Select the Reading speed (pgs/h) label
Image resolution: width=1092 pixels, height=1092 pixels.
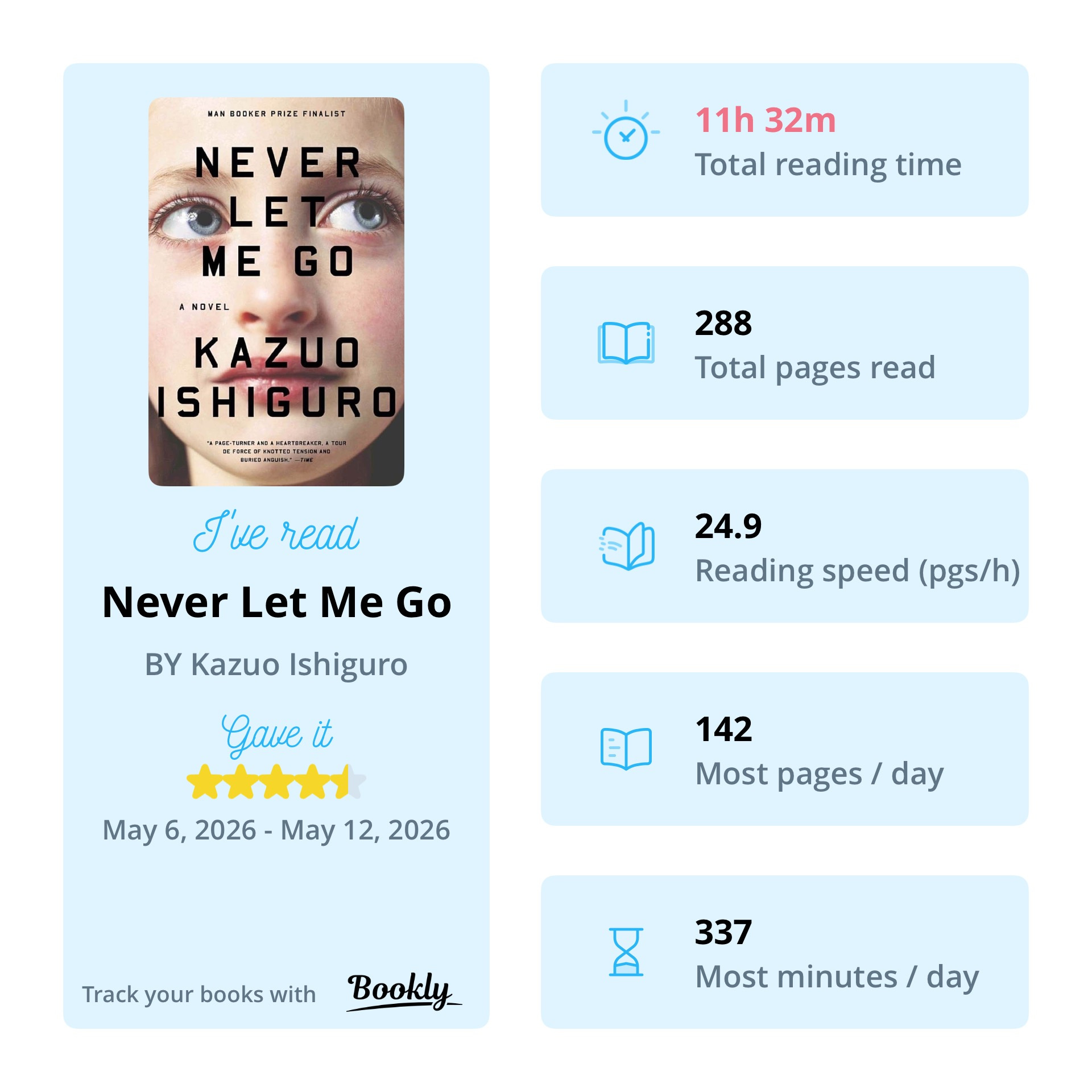point(858,571)
